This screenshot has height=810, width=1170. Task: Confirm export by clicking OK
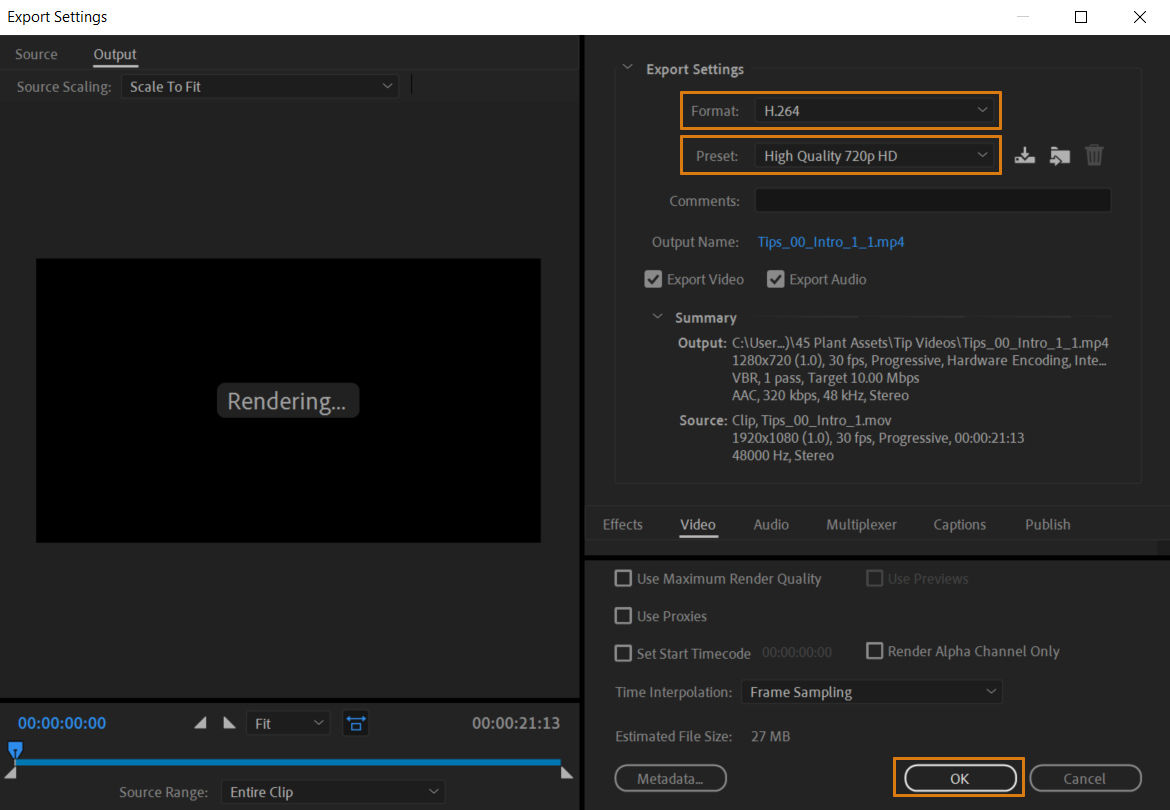(958, 778)
